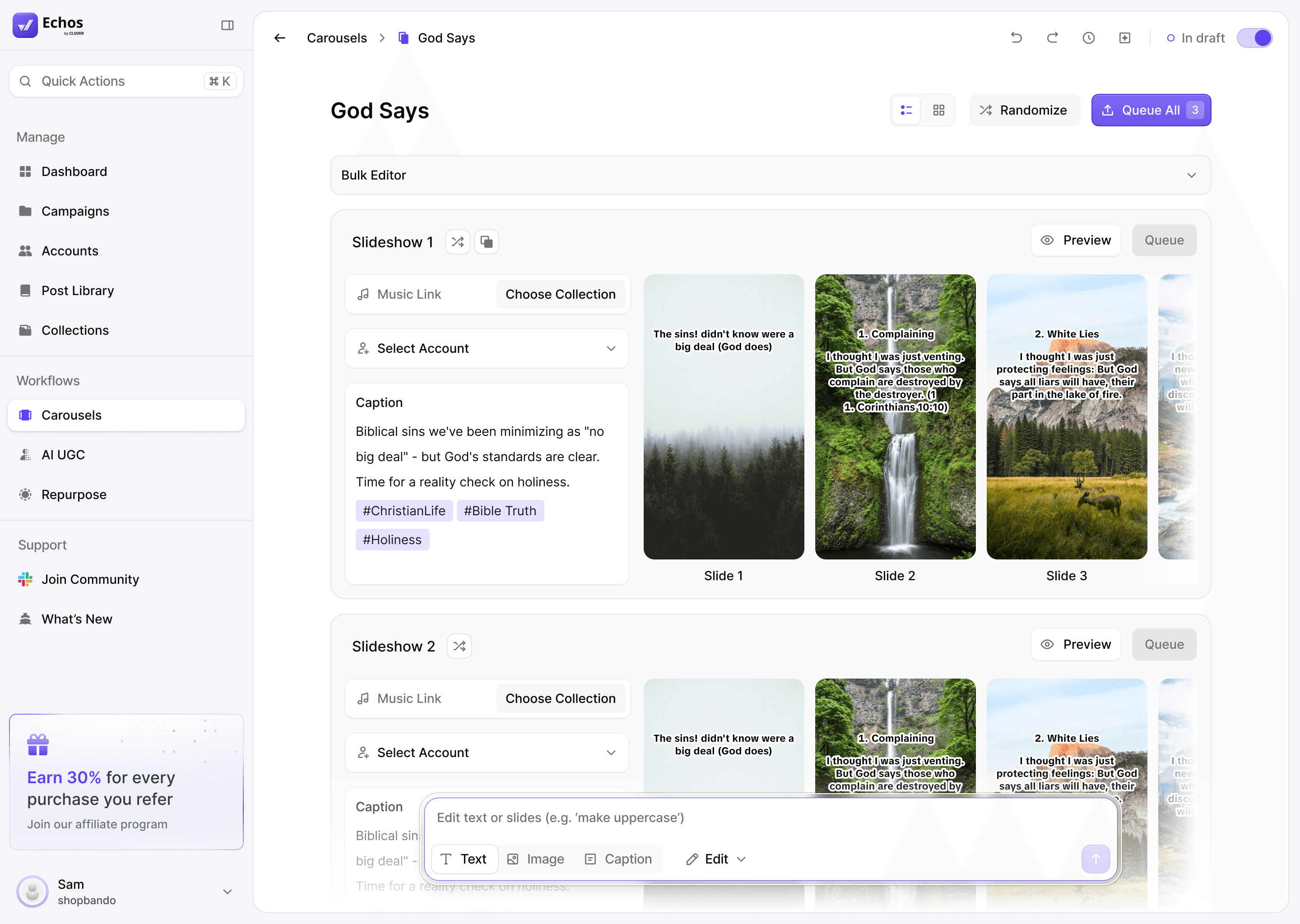Collapse the sidebar panel icon
The width and height of the screenshot is (1300, 924).
click(227, 25)
